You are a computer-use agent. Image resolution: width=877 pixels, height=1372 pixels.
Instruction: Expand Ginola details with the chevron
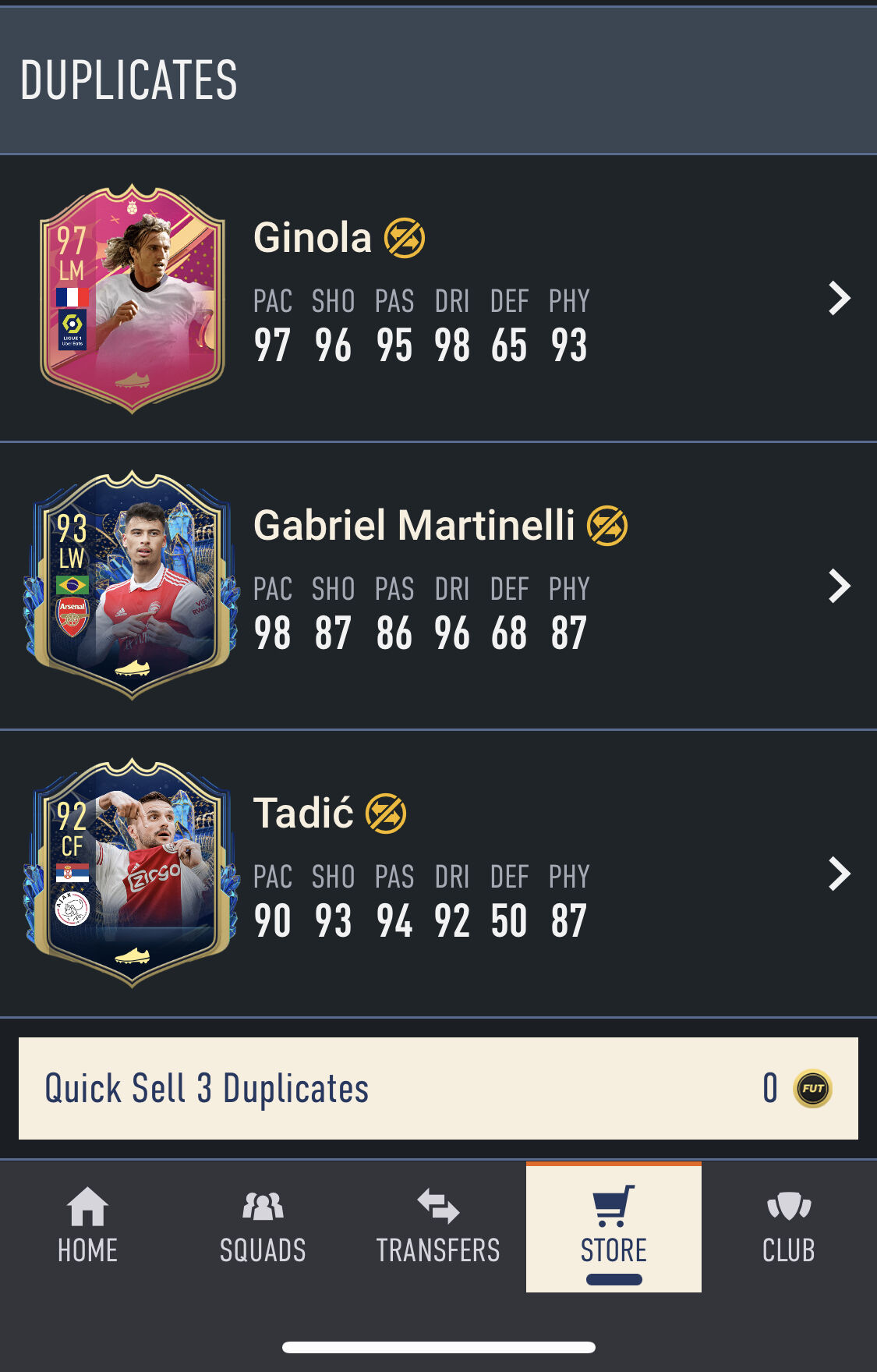point(839,298)
